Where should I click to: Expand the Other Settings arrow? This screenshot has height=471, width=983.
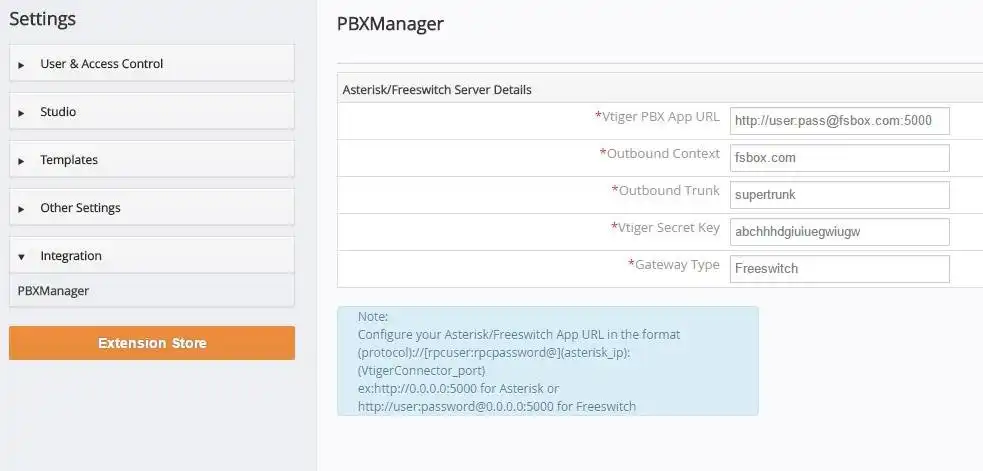(x=21, y=209)
